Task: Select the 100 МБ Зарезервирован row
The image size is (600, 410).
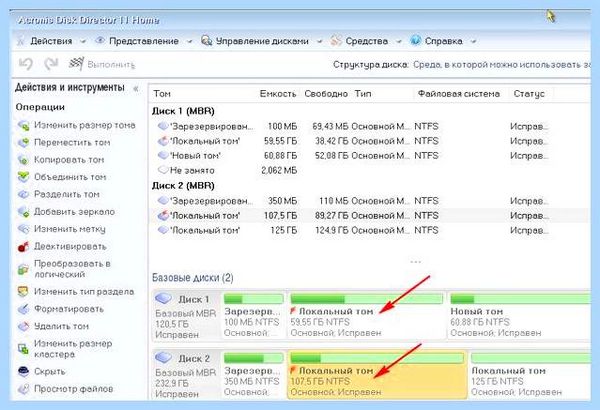Action: tap(369, 126)
